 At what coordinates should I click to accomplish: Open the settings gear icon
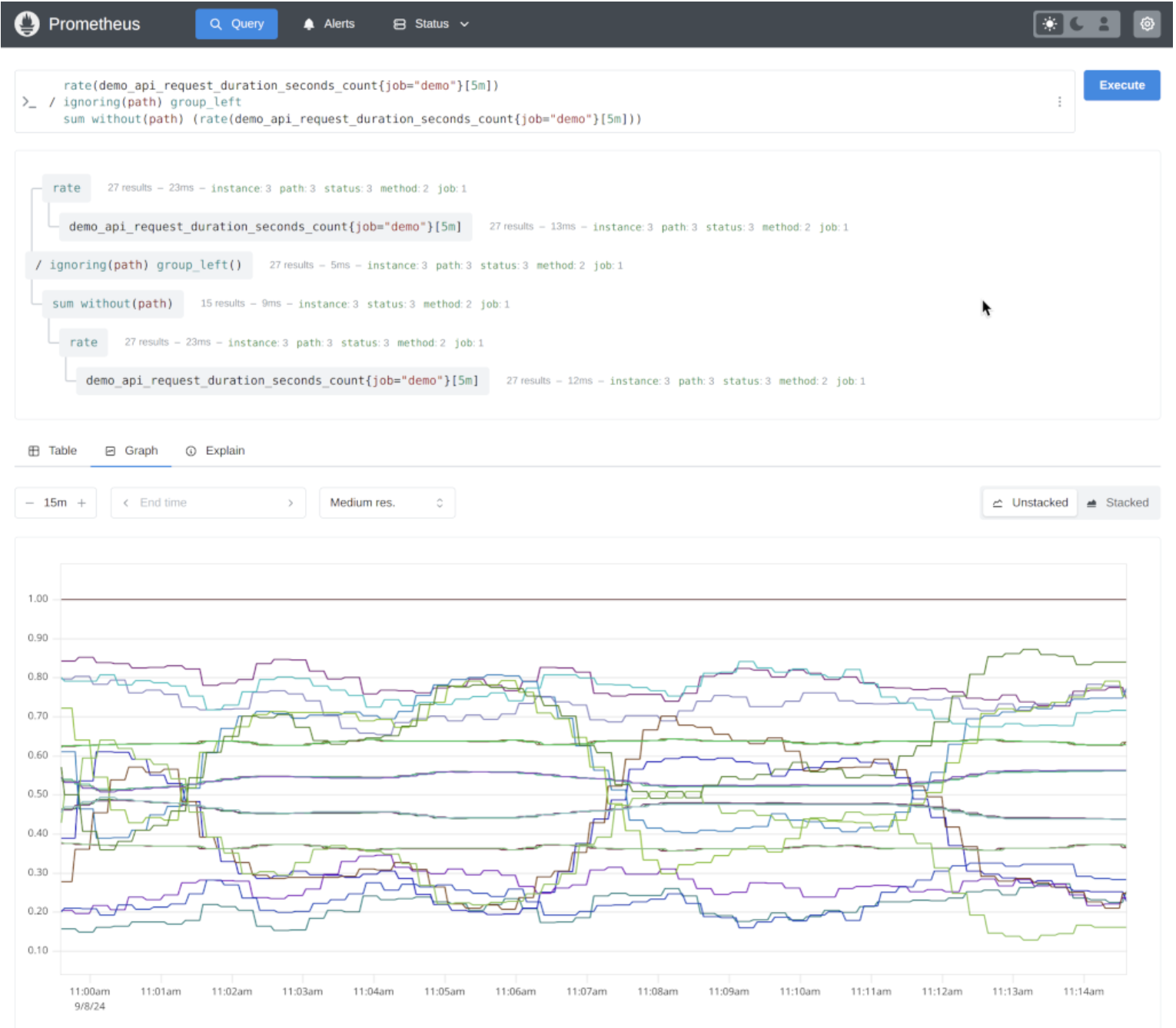1147,24
